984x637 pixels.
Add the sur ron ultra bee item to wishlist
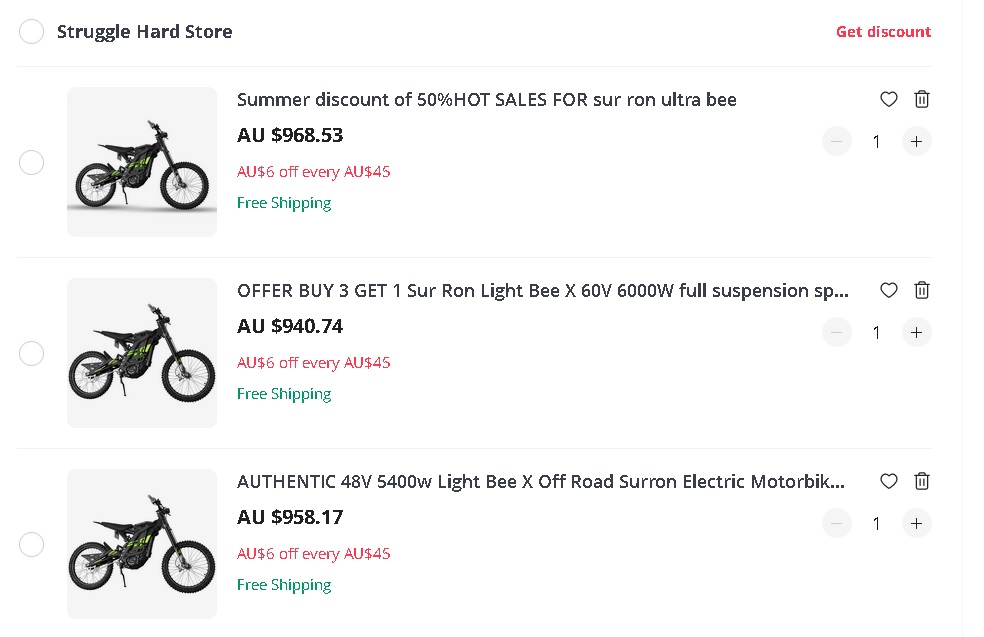click(888, 99)
